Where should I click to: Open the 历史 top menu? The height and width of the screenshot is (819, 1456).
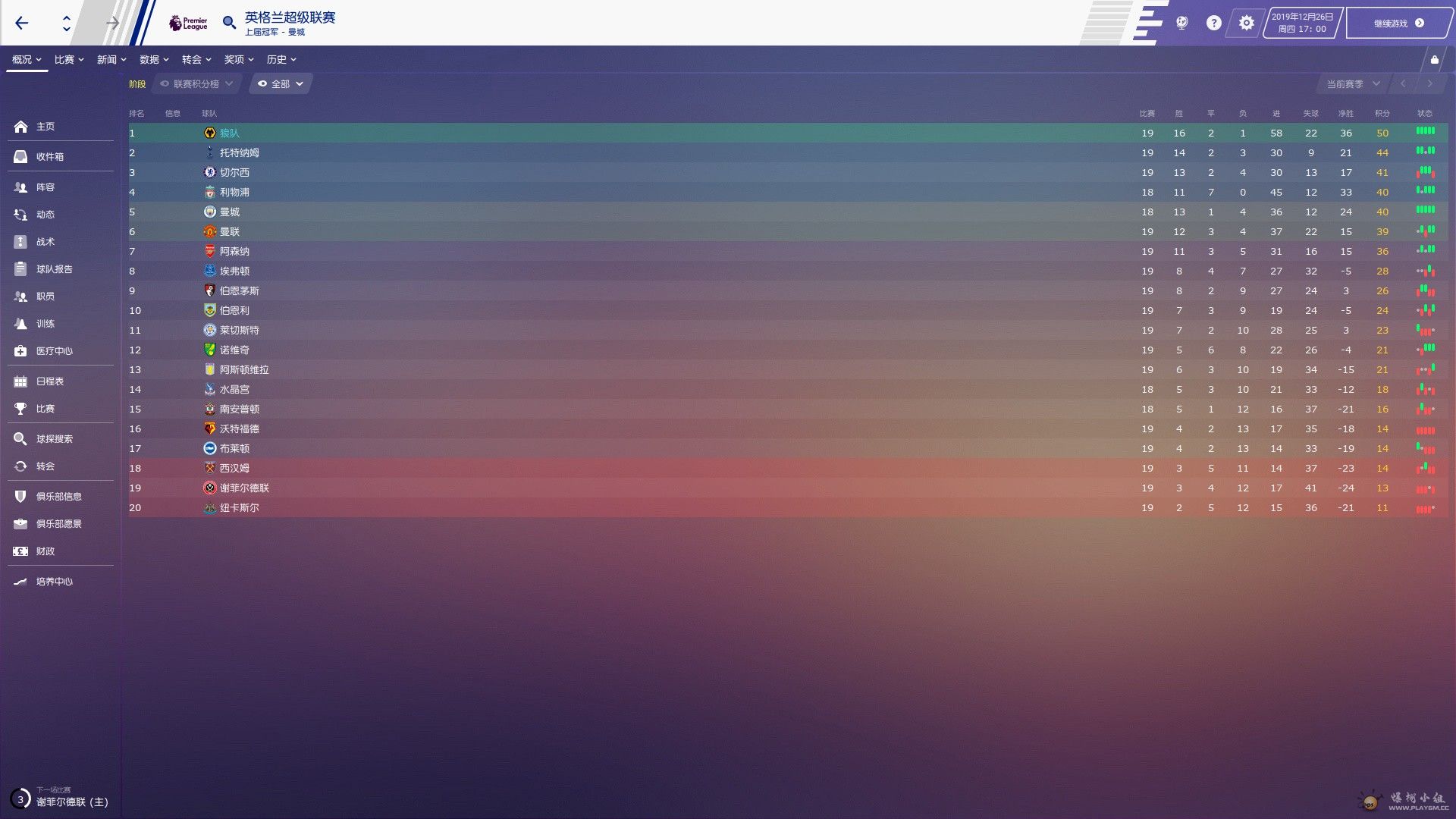[281, 59]
